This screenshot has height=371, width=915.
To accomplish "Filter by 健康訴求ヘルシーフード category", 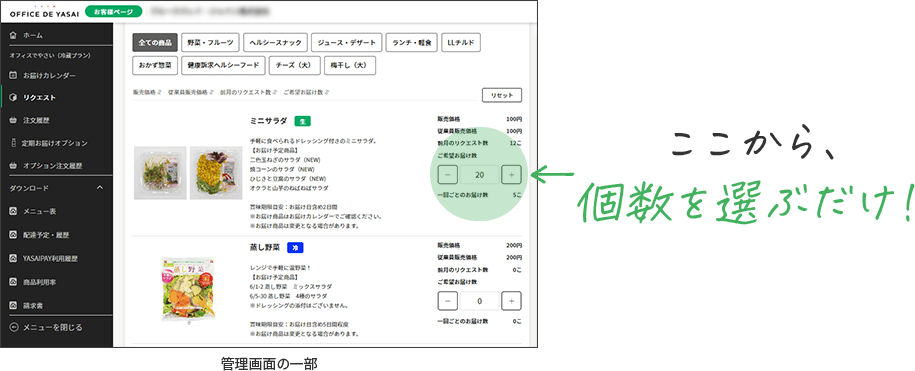I will (223, 65).
